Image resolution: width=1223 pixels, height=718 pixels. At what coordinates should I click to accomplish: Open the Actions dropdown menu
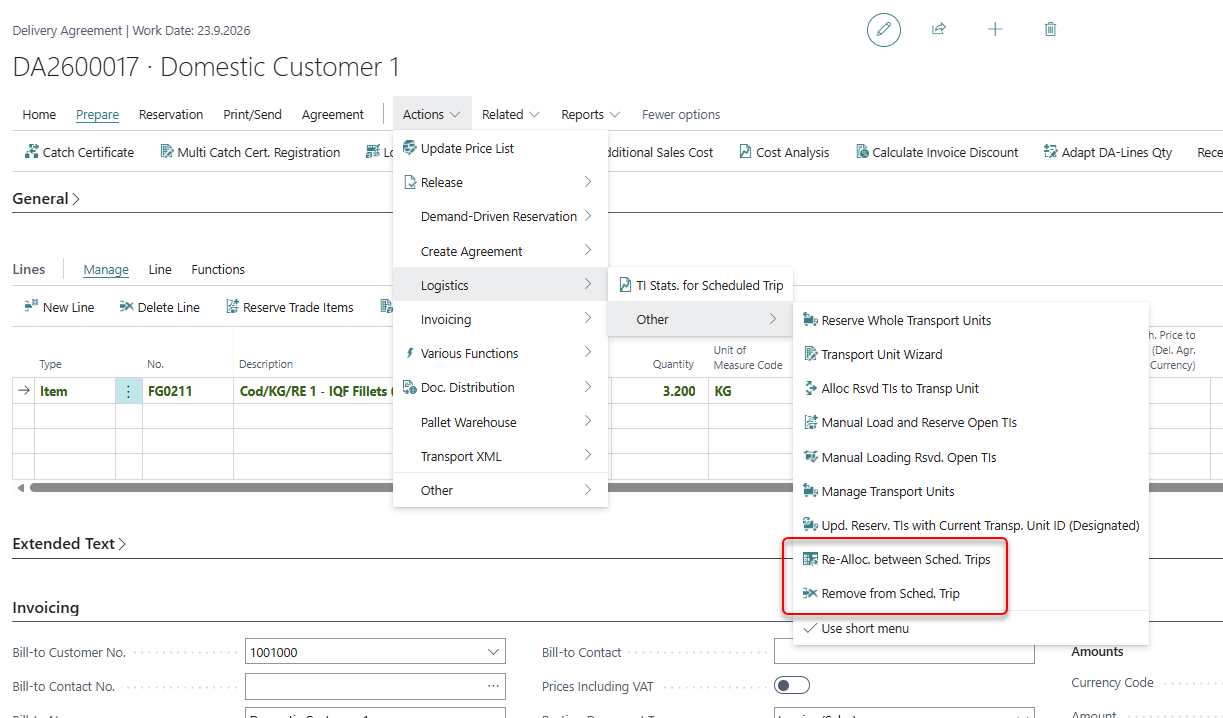pyautogui.click(x=431, y=114)
